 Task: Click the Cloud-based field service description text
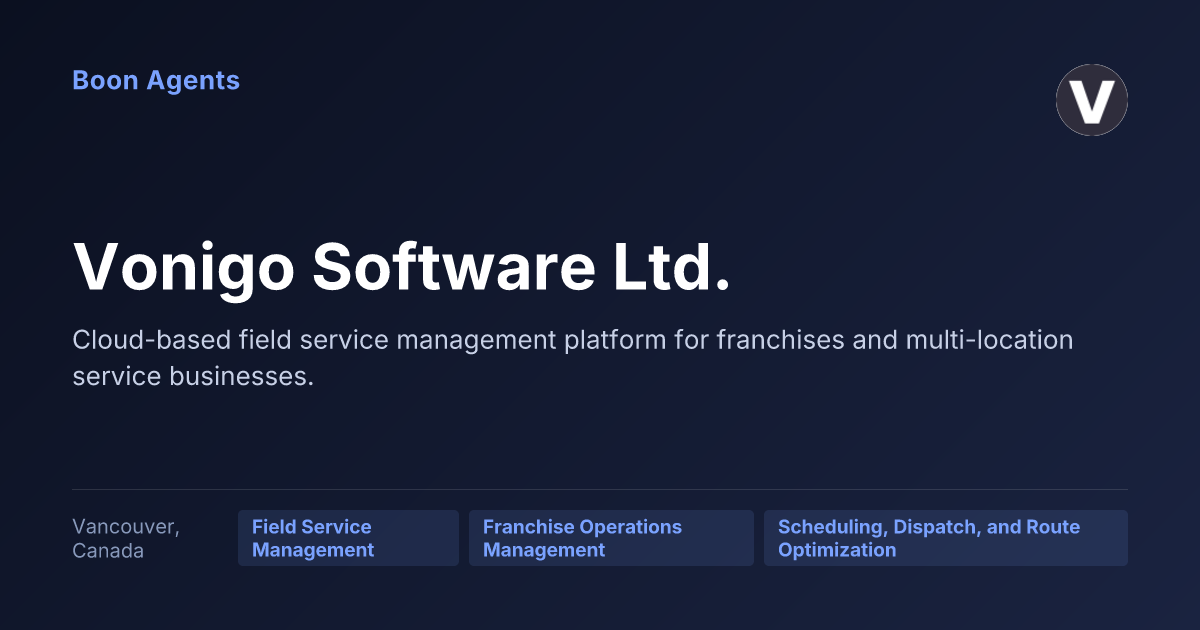click(572, 358)
